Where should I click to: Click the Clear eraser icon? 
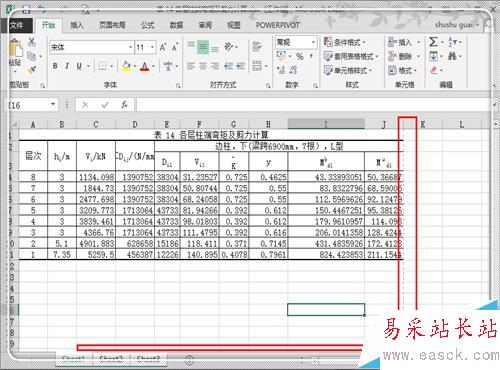click(433, 70)
